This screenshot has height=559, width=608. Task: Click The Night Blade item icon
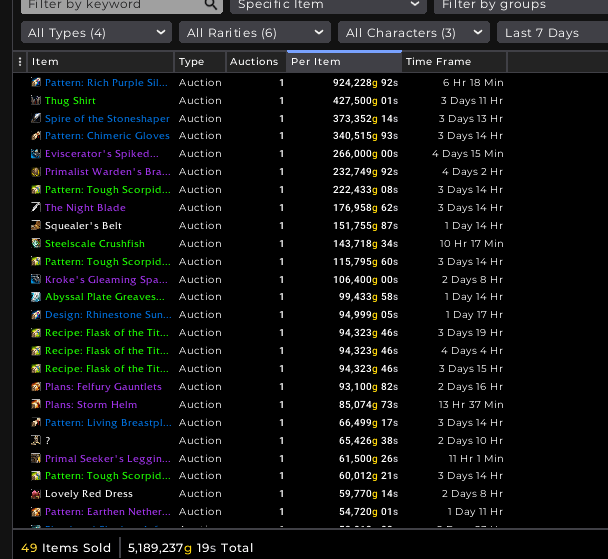(x=36, y=208)
